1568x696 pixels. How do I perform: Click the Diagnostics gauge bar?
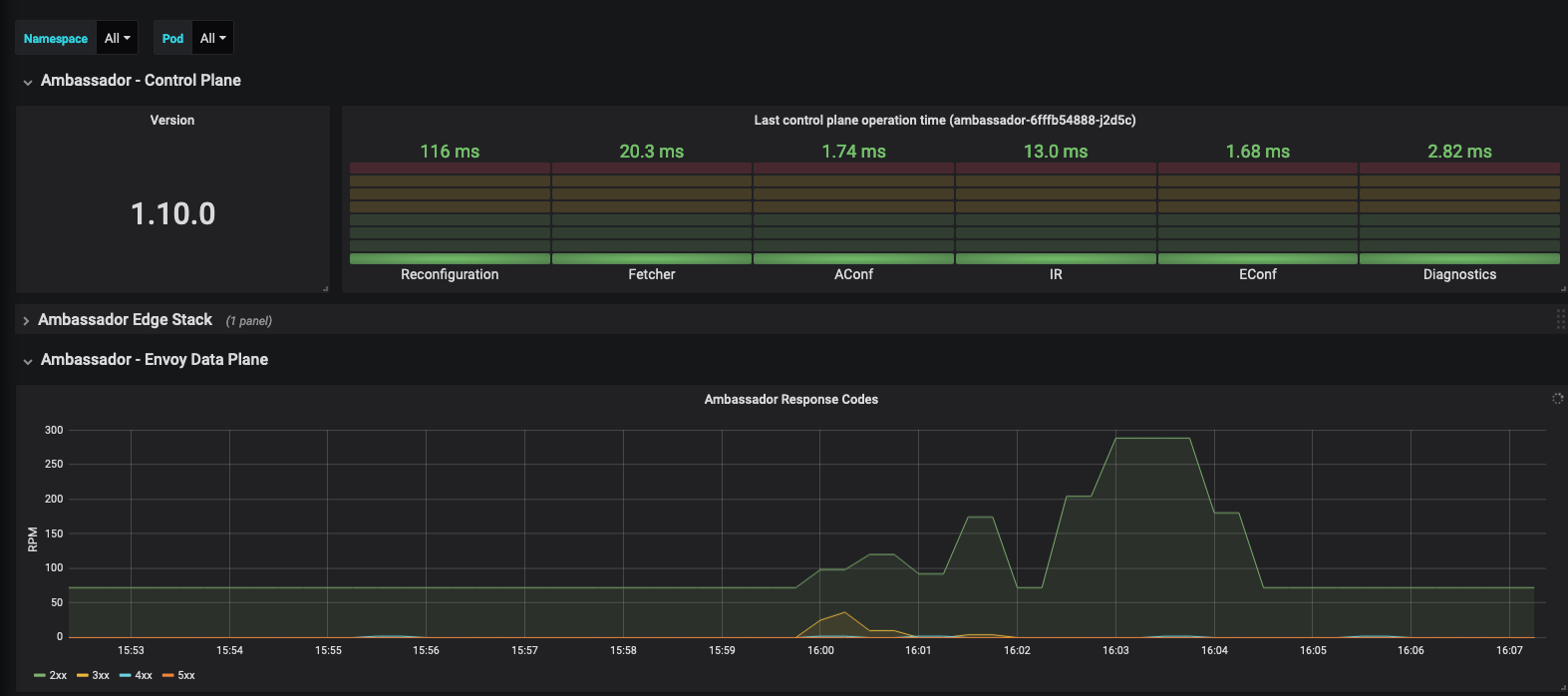(x=1459, y=213)
